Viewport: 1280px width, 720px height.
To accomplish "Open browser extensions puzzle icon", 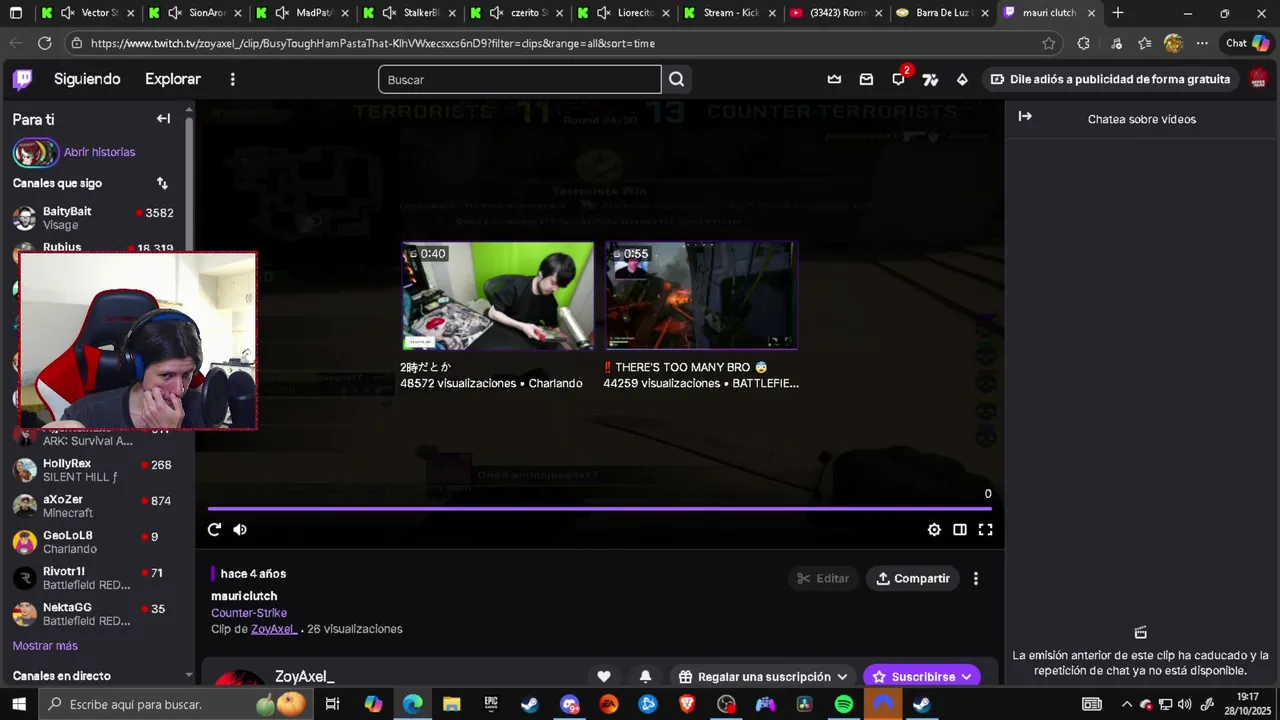I will tap(1083, 43).
